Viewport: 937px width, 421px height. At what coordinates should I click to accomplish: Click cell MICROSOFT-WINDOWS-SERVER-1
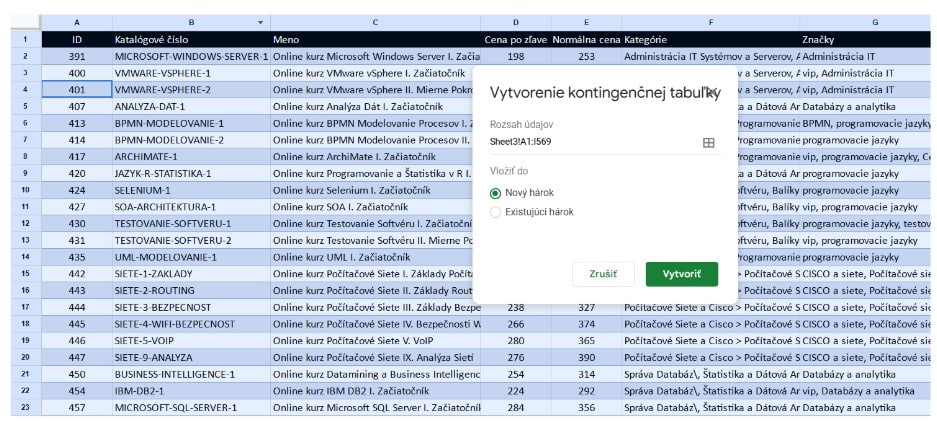point(191,56)
